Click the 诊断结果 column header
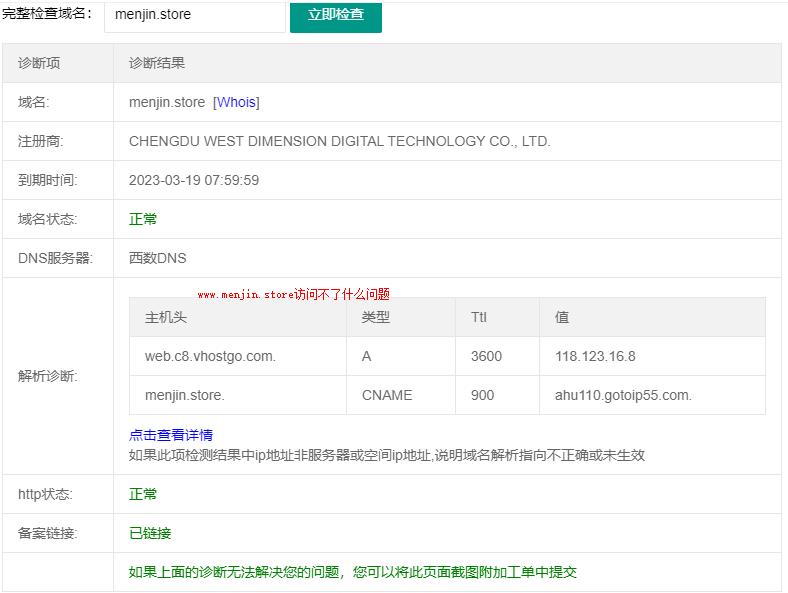The height and width of the screenshot is (593, 788). pyautogui.click(x=157, y=63)
